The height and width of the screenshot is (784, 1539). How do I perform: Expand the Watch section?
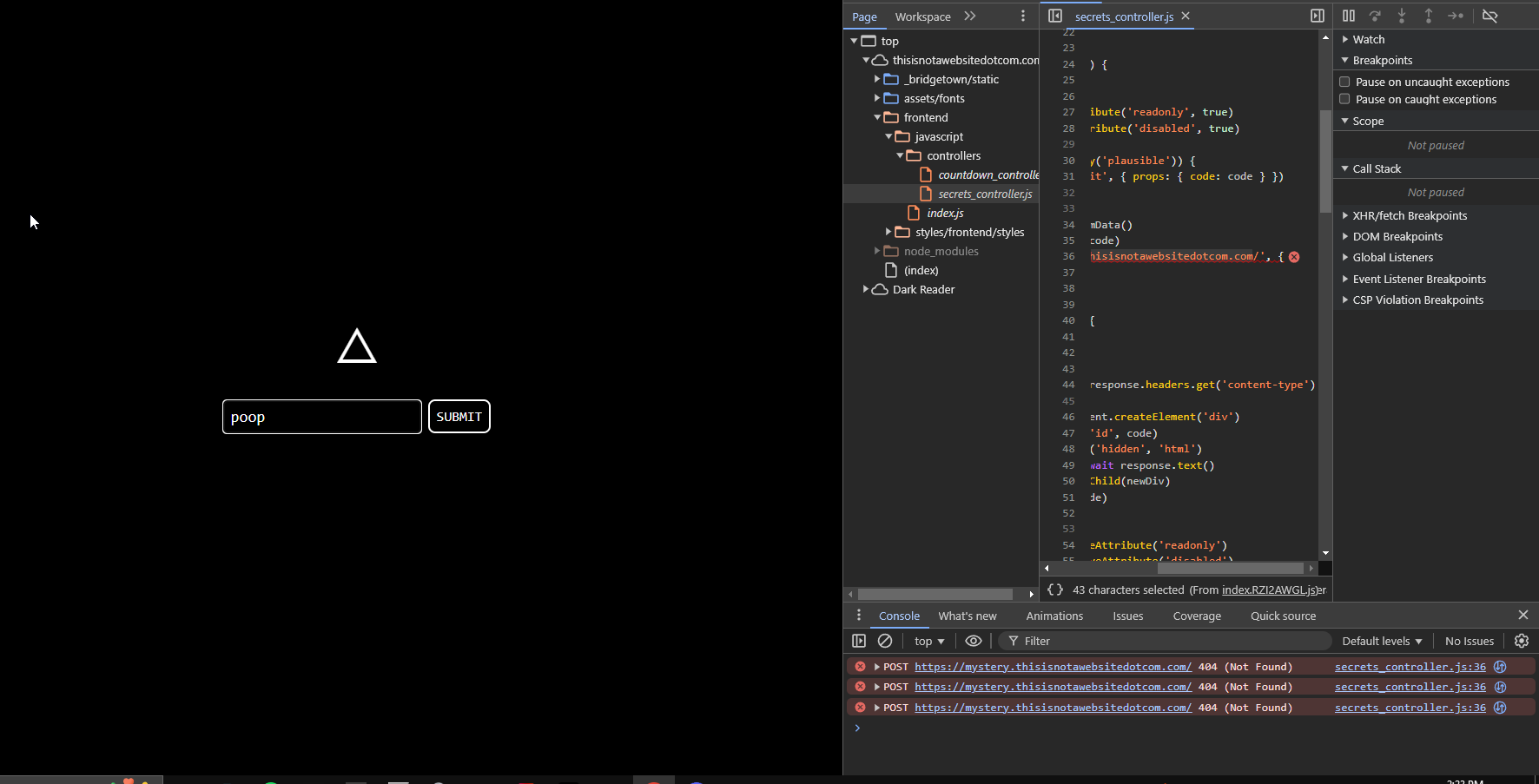coord(1368,39)
